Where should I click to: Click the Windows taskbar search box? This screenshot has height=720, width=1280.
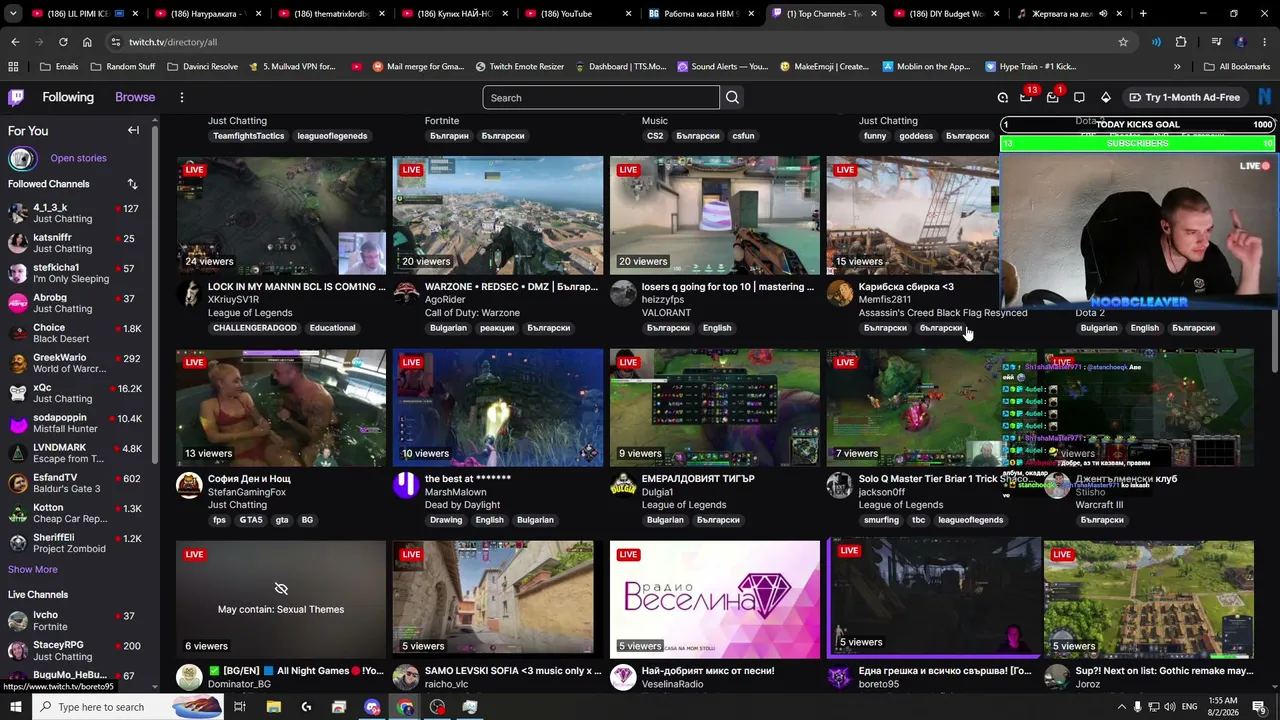[x=129, y=707]
